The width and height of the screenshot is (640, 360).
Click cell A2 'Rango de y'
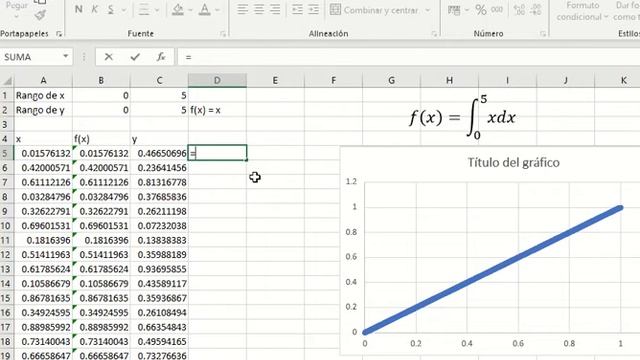click(43, 110)
